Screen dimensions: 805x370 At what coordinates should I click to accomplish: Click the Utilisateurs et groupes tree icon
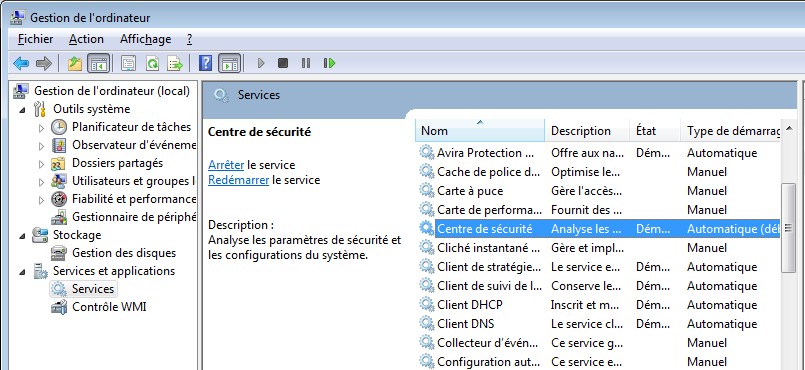point(60,181)
